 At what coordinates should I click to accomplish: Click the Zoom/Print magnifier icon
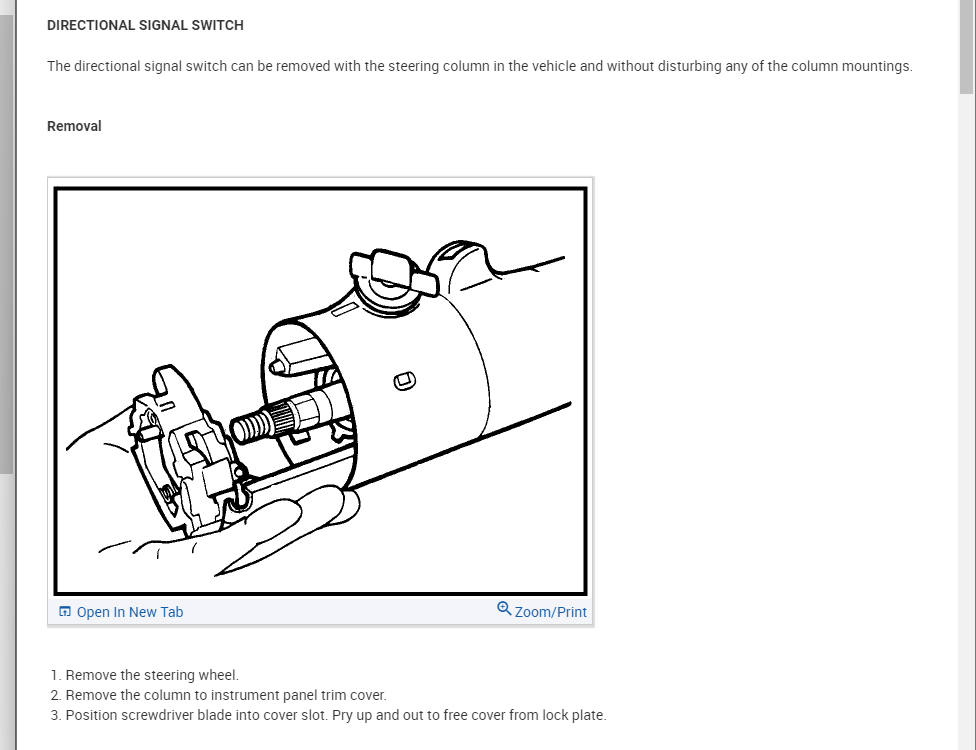click(x=504, y=609)
